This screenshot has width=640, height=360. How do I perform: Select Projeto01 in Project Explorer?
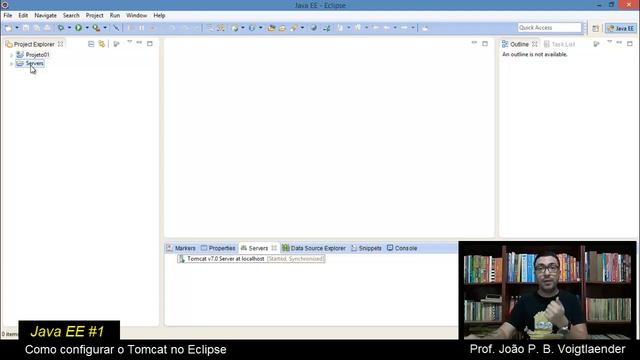(x=37, y=55)
